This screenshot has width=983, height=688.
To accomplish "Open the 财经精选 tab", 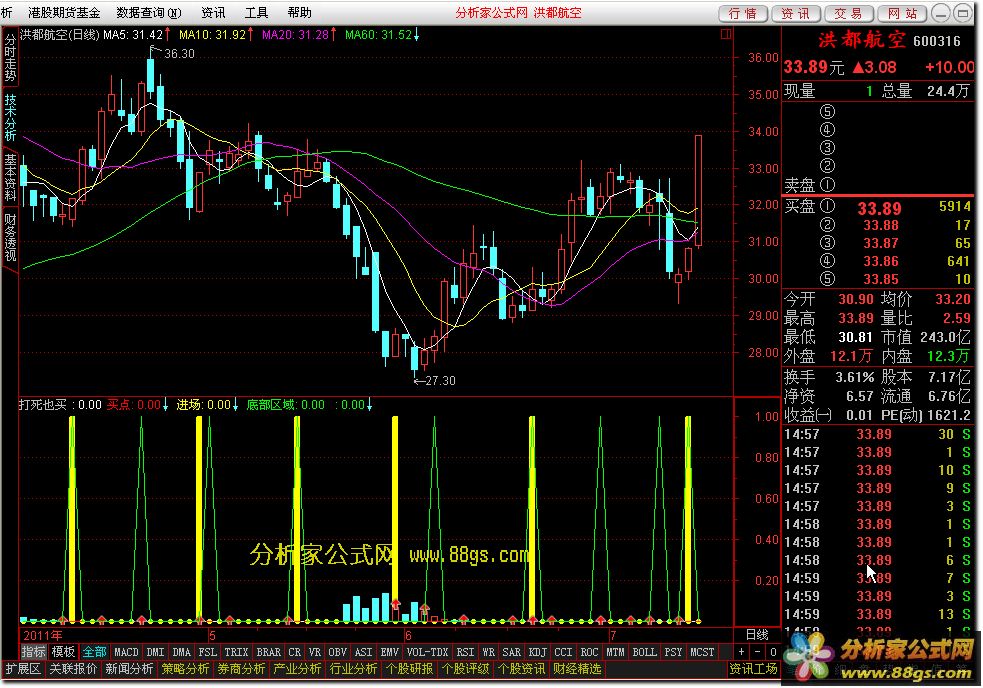I will (577, 669).
